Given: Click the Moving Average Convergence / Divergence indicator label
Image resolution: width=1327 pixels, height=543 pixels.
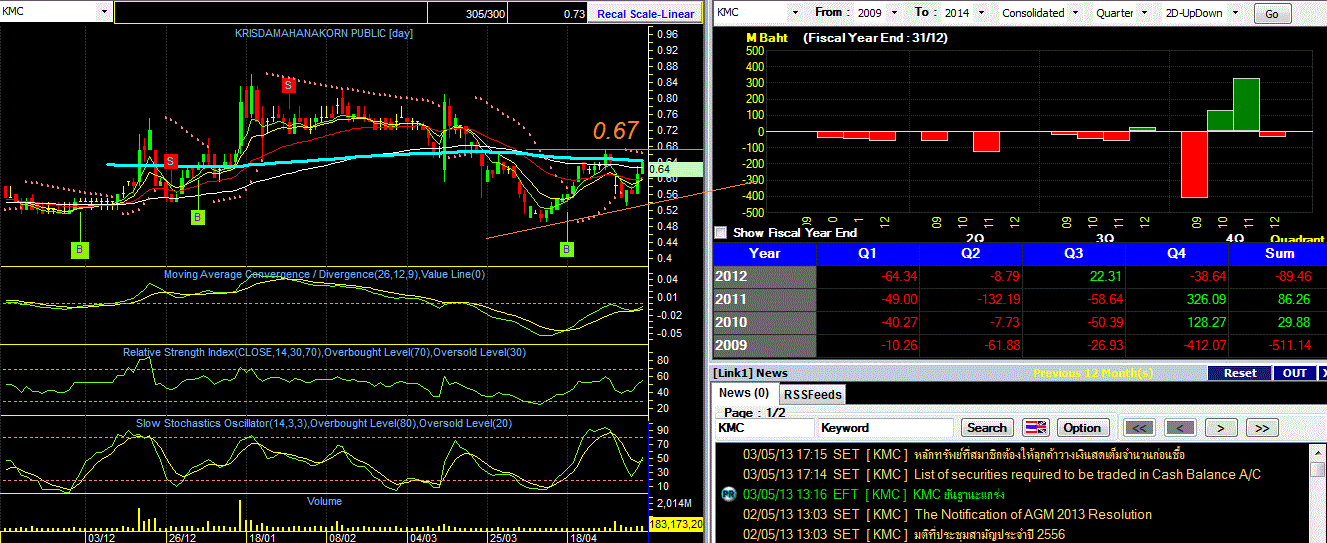Looking at the screenshot, I should (x=324, y=274).
